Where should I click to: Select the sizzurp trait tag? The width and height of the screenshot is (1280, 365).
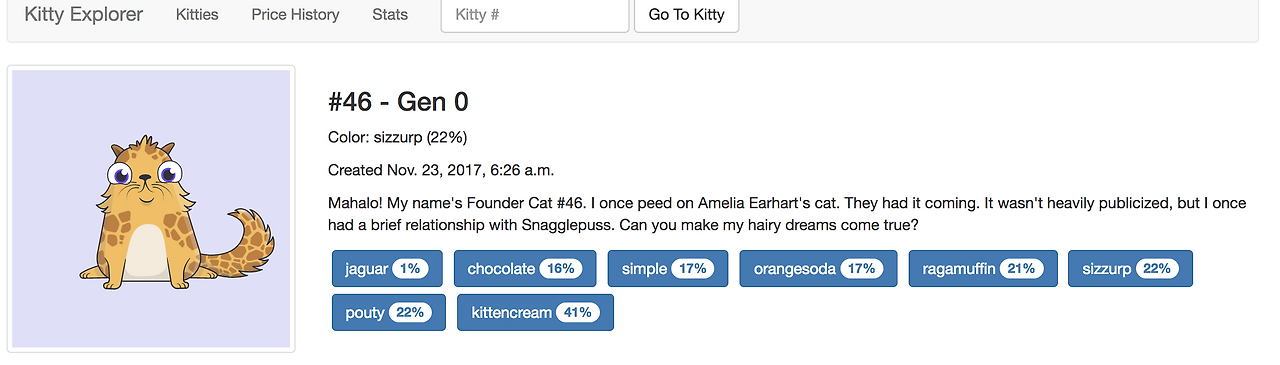pyautogui.click(x=1130, y=269)
